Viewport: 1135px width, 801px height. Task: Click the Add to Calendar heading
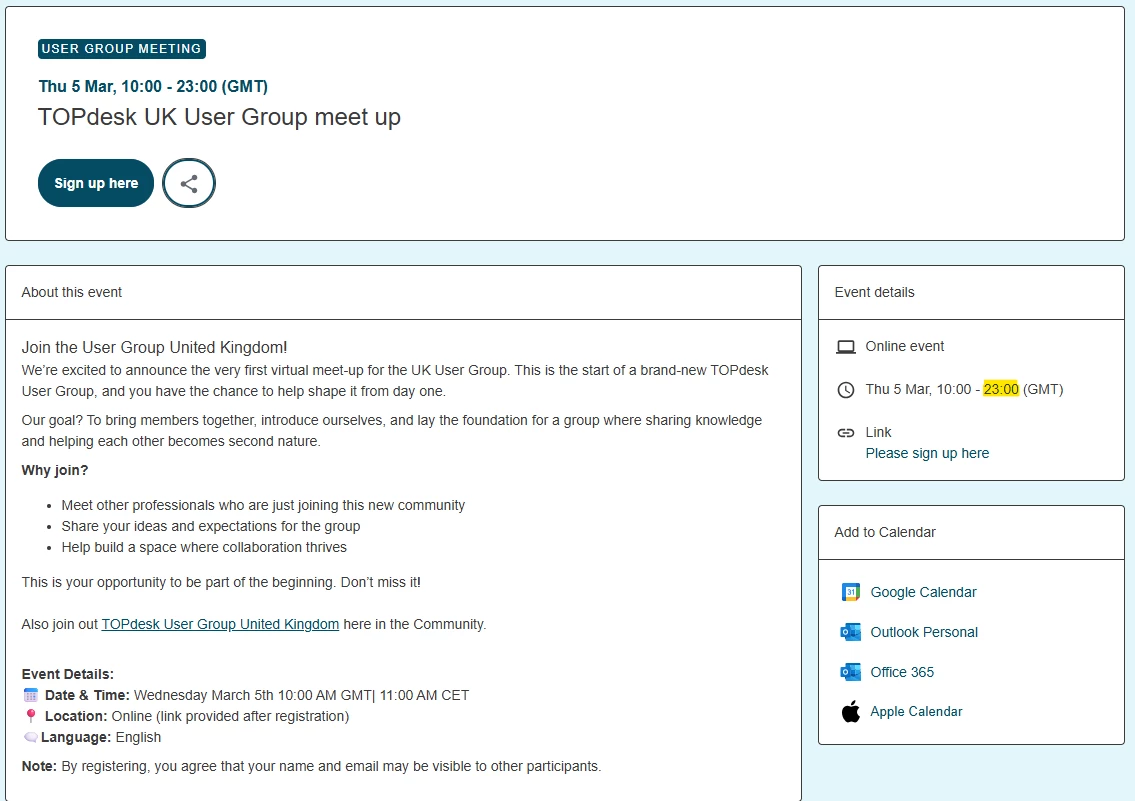885,533
